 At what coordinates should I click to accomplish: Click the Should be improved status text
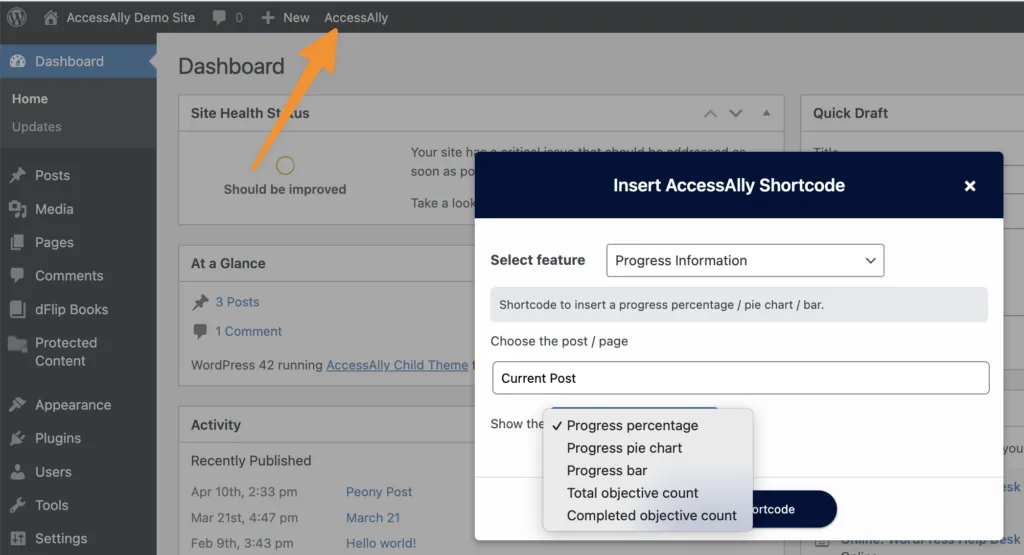pyautogui.click(x=285, y=189)
